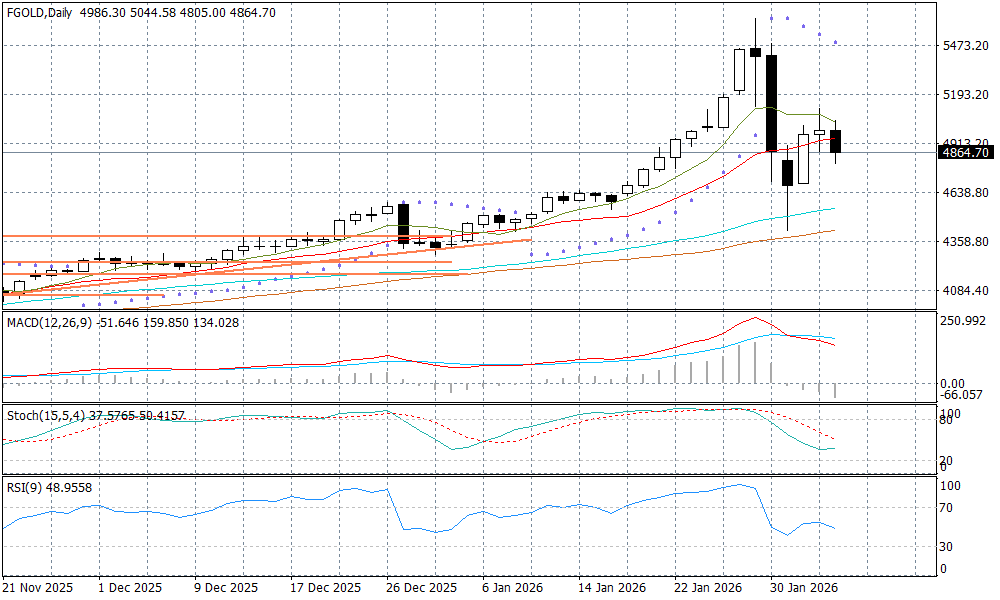Screen dimensions: 1000x600
Task: Click the FGOLD,Daily chart title label
Action: coord(42,12)
